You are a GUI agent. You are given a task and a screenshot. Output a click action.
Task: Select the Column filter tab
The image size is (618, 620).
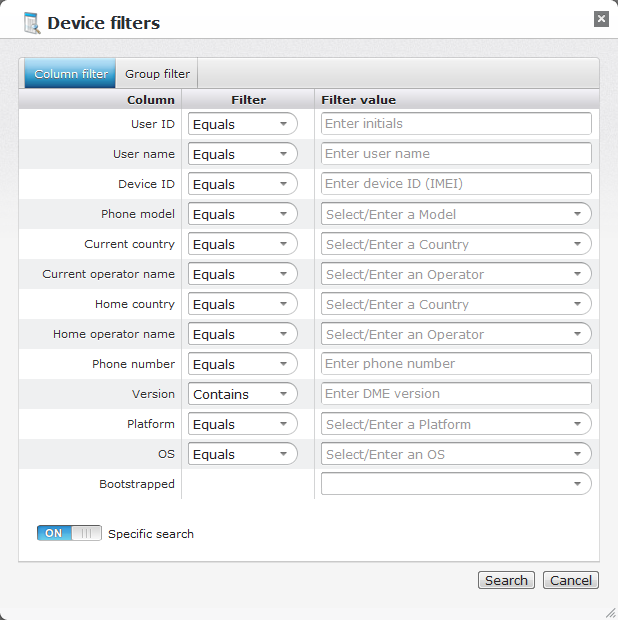71,74
